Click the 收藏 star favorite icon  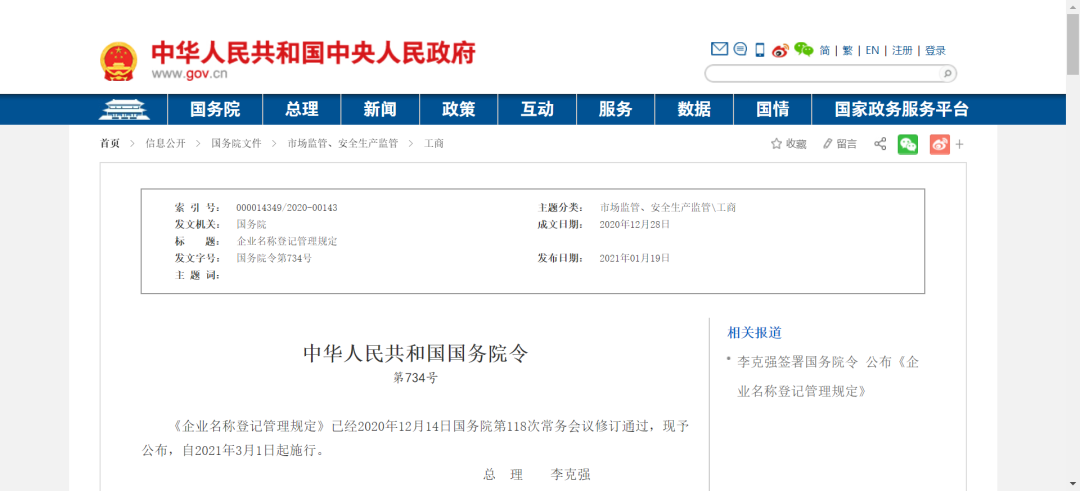776,144
